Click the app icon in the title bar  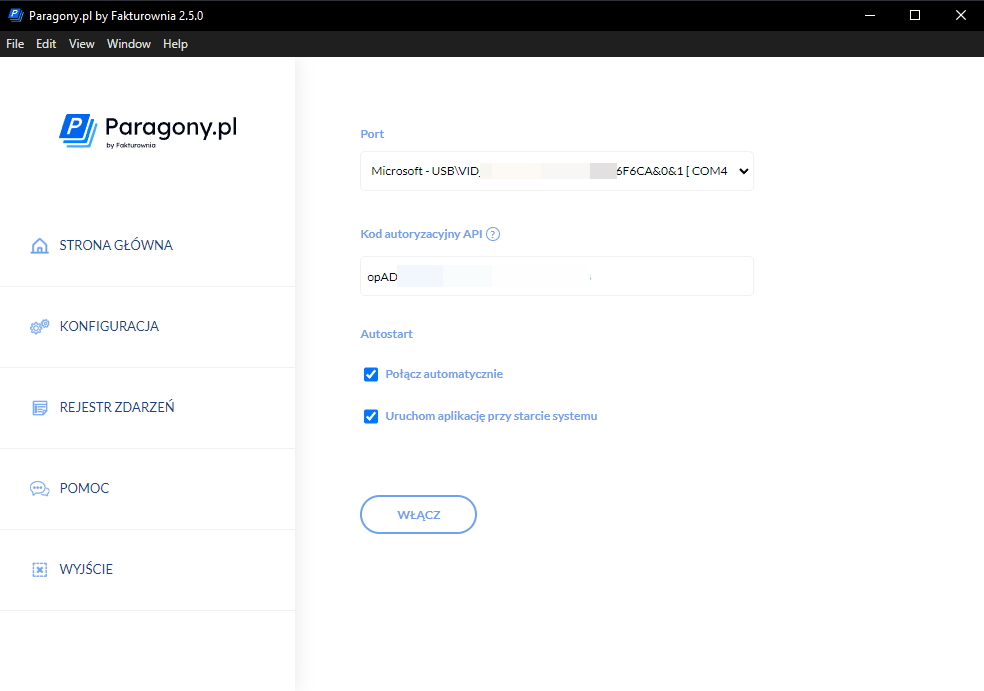[16, 15]
